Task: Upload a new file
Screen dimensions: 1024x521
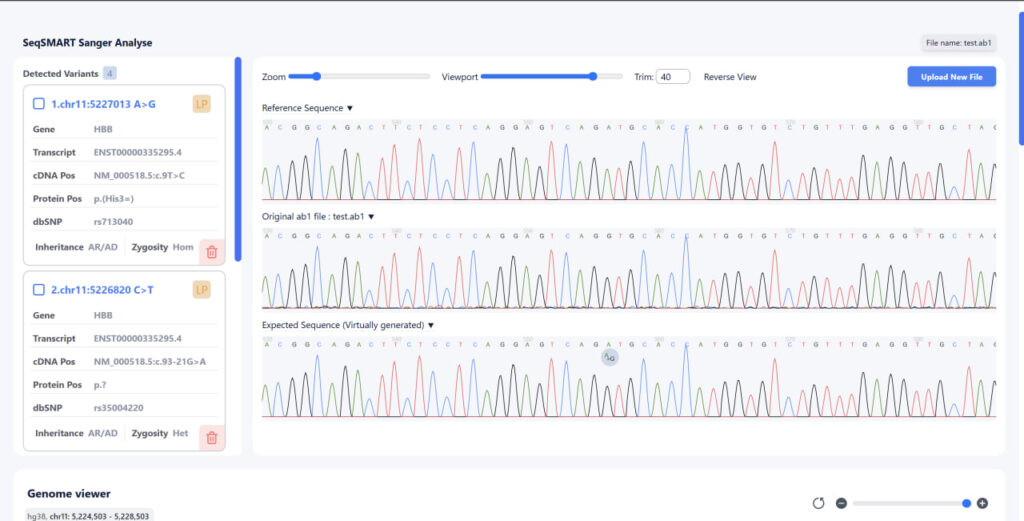Action: click(x=952, y=76)
